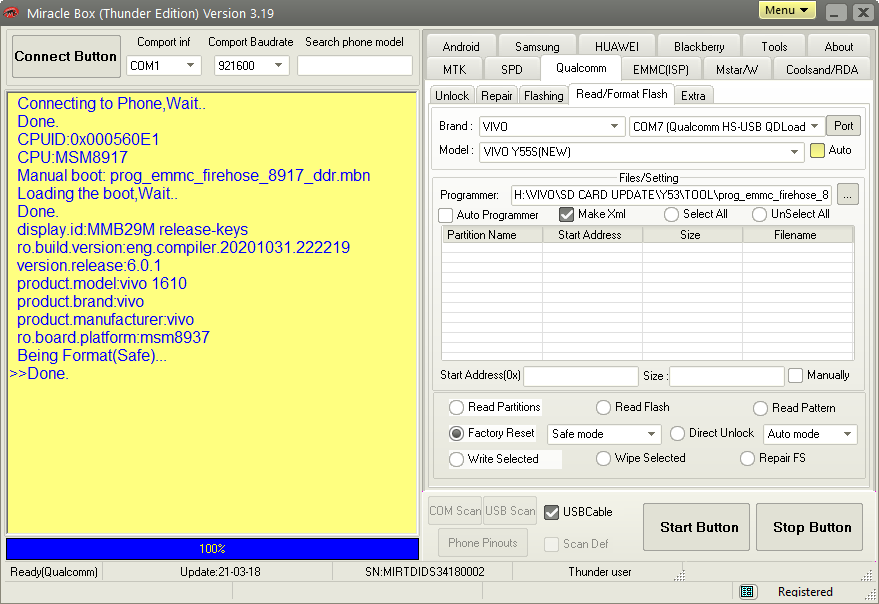Select the Qualcomm tab
The image size is (879, 604).
pos(581,68)
